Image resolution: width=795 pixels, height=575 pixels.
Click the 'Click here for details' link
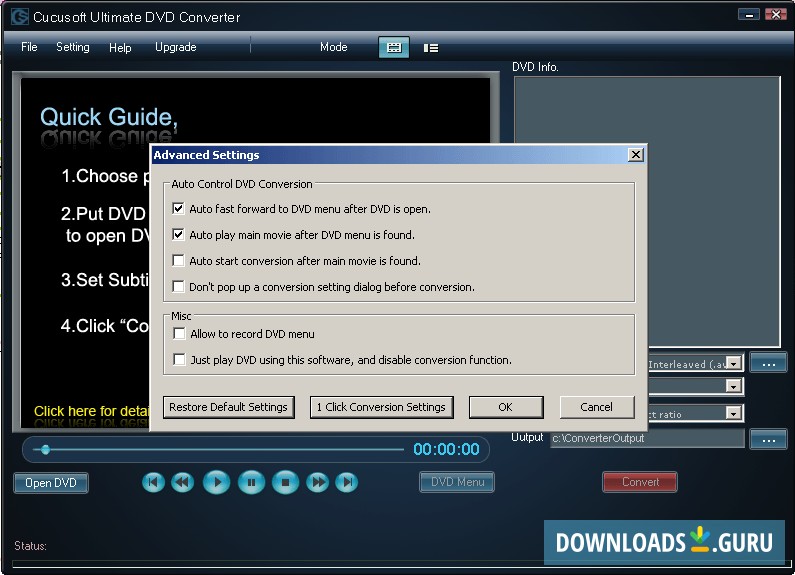(x=92, y=411)
